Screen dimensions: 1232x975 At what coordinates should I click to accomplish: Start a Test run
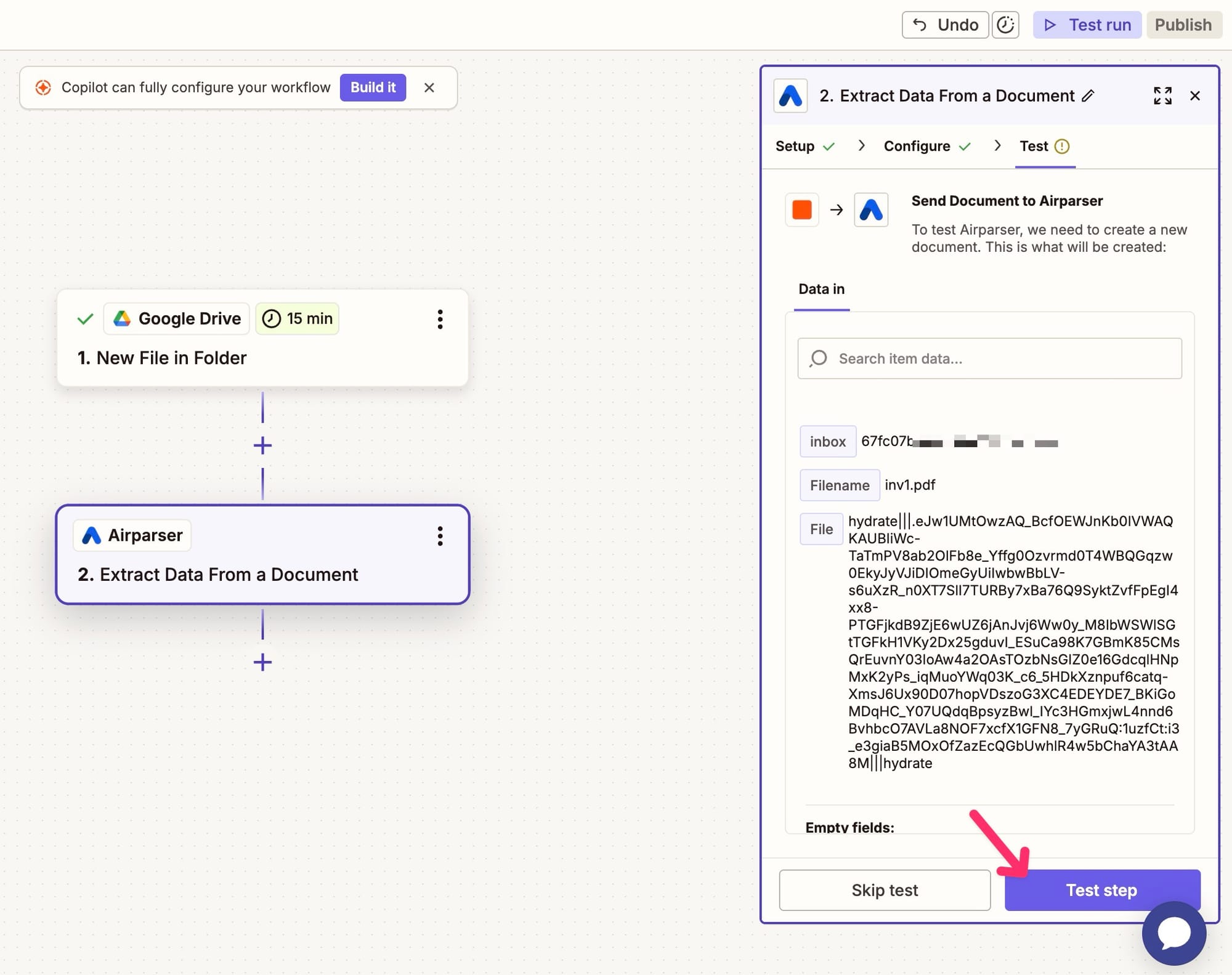click(1087, 25)
